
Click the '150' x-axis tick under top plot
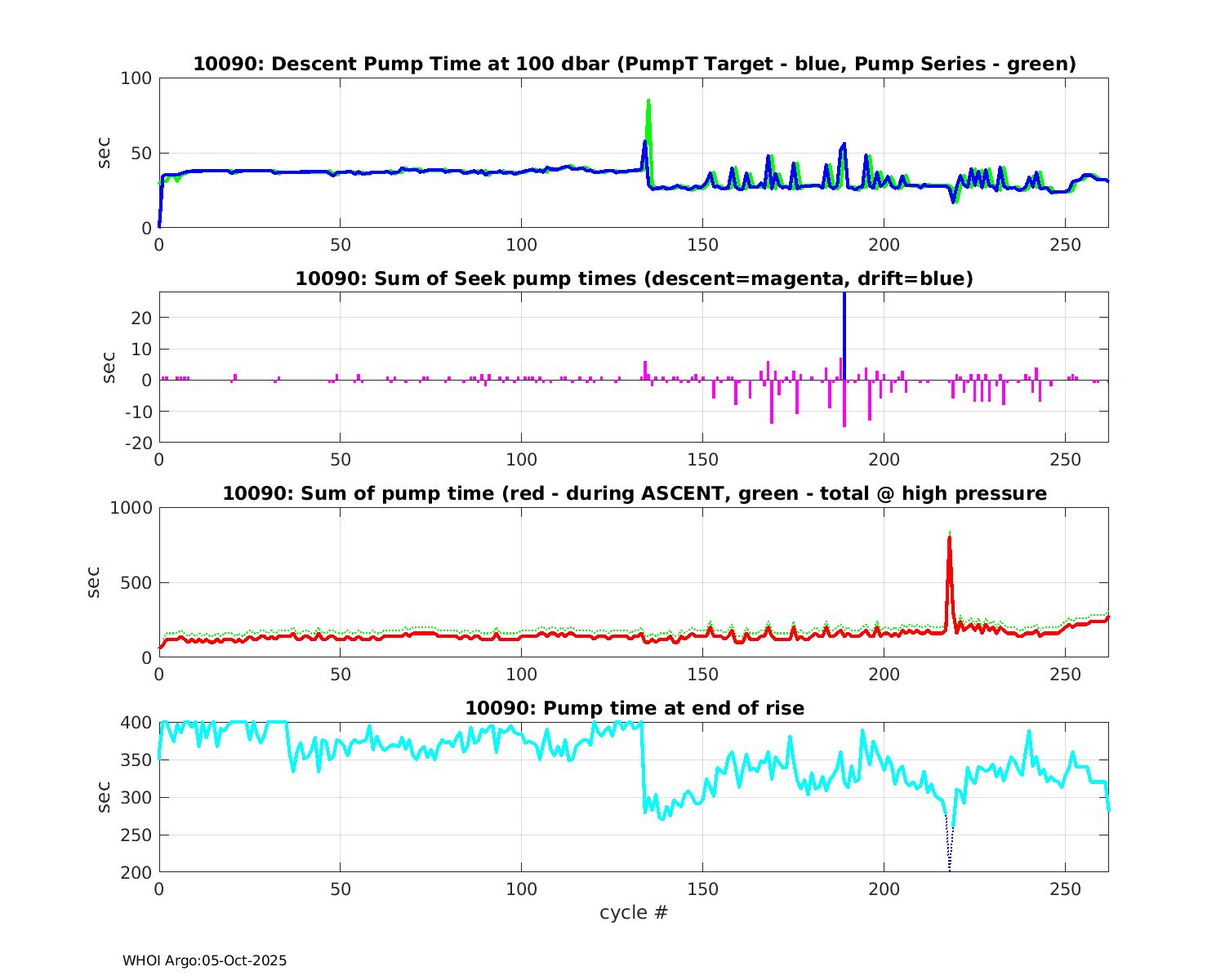click(x=702, y=244)
